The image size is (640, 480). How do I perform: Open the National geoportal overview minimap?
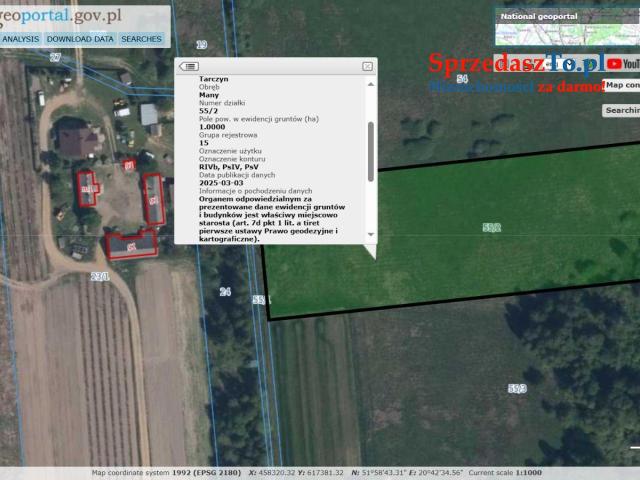565,27
